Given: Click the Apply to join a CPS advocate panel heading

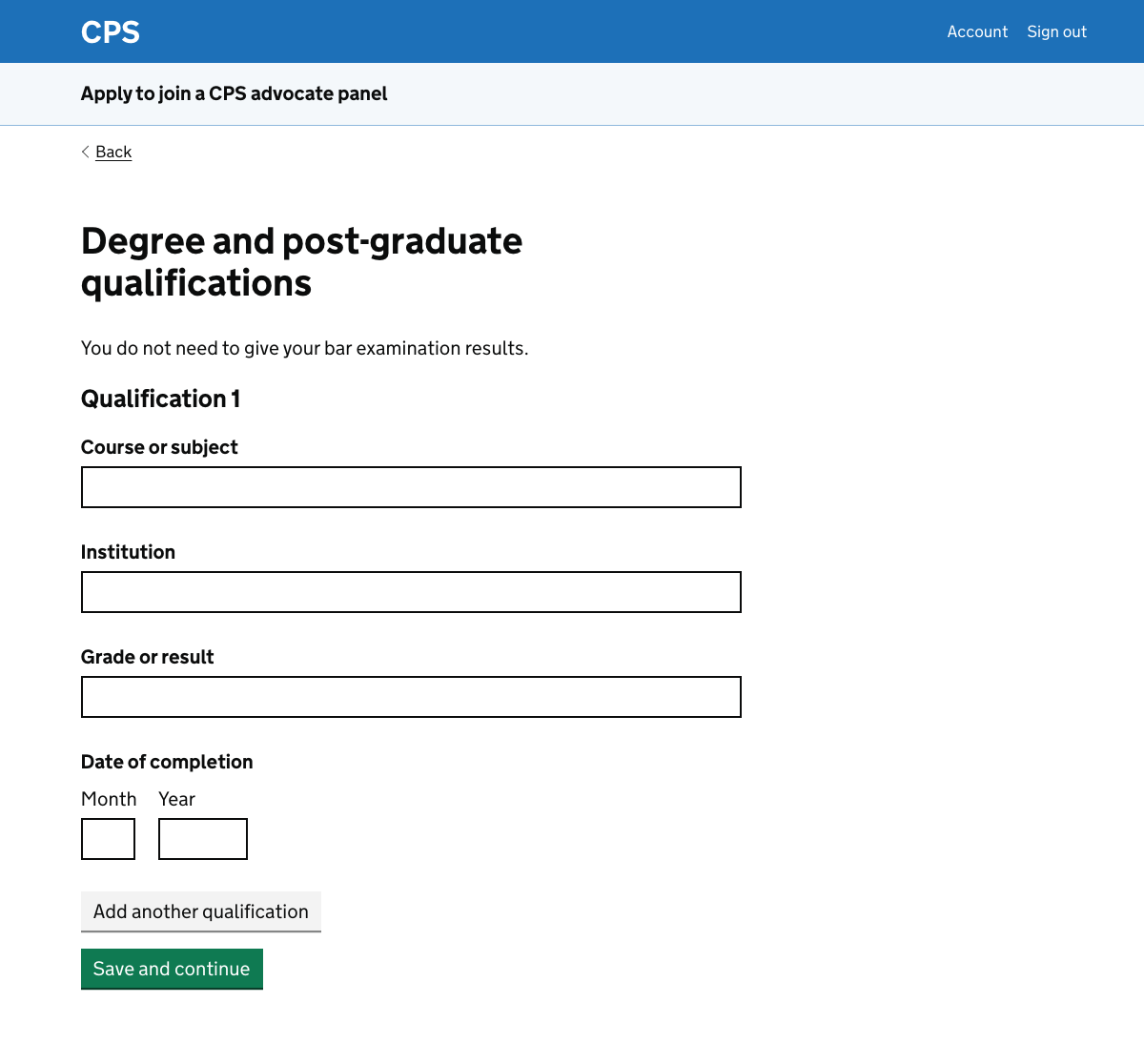Looking at the screenshot, I should 234,93.
